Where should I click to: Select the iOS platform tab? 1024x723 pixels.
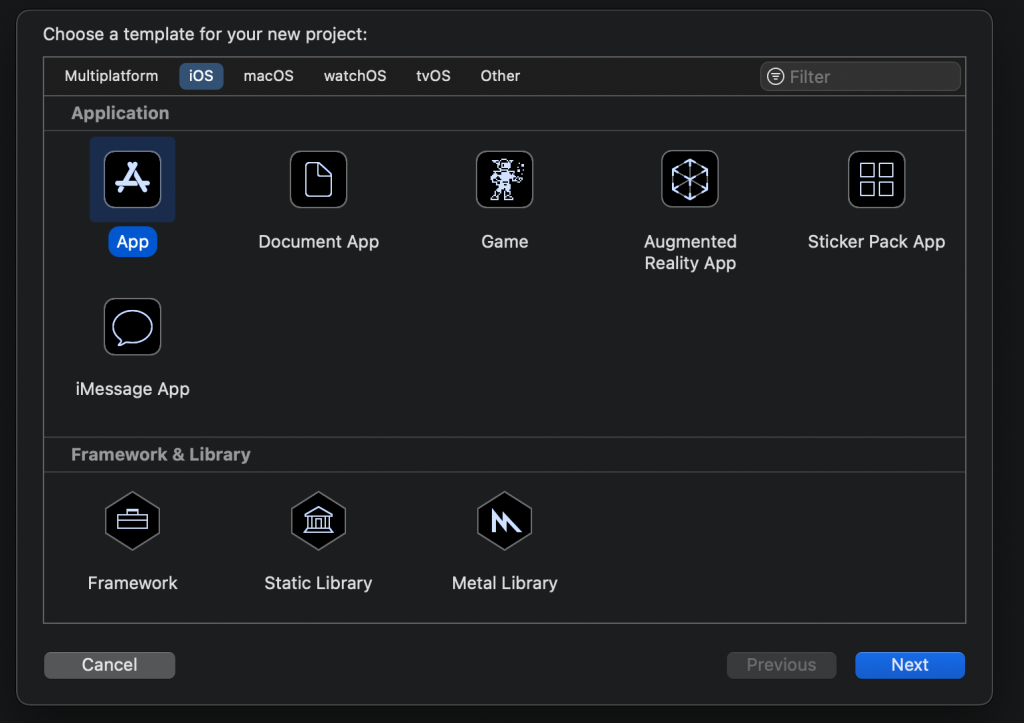click(x=201, y=76)
